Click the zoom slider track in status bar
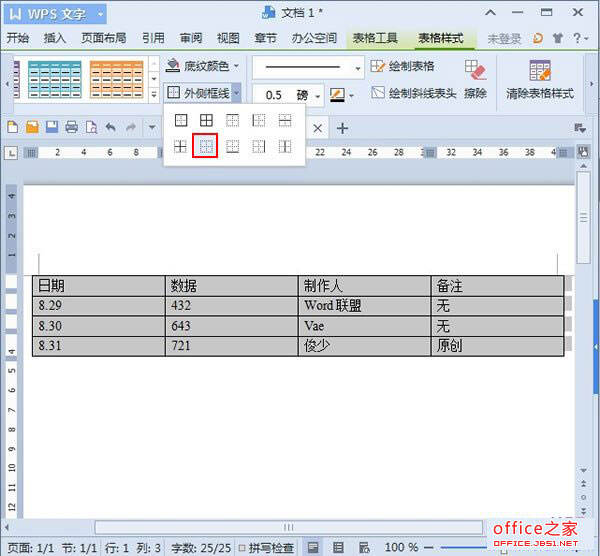 coord(463,548)
